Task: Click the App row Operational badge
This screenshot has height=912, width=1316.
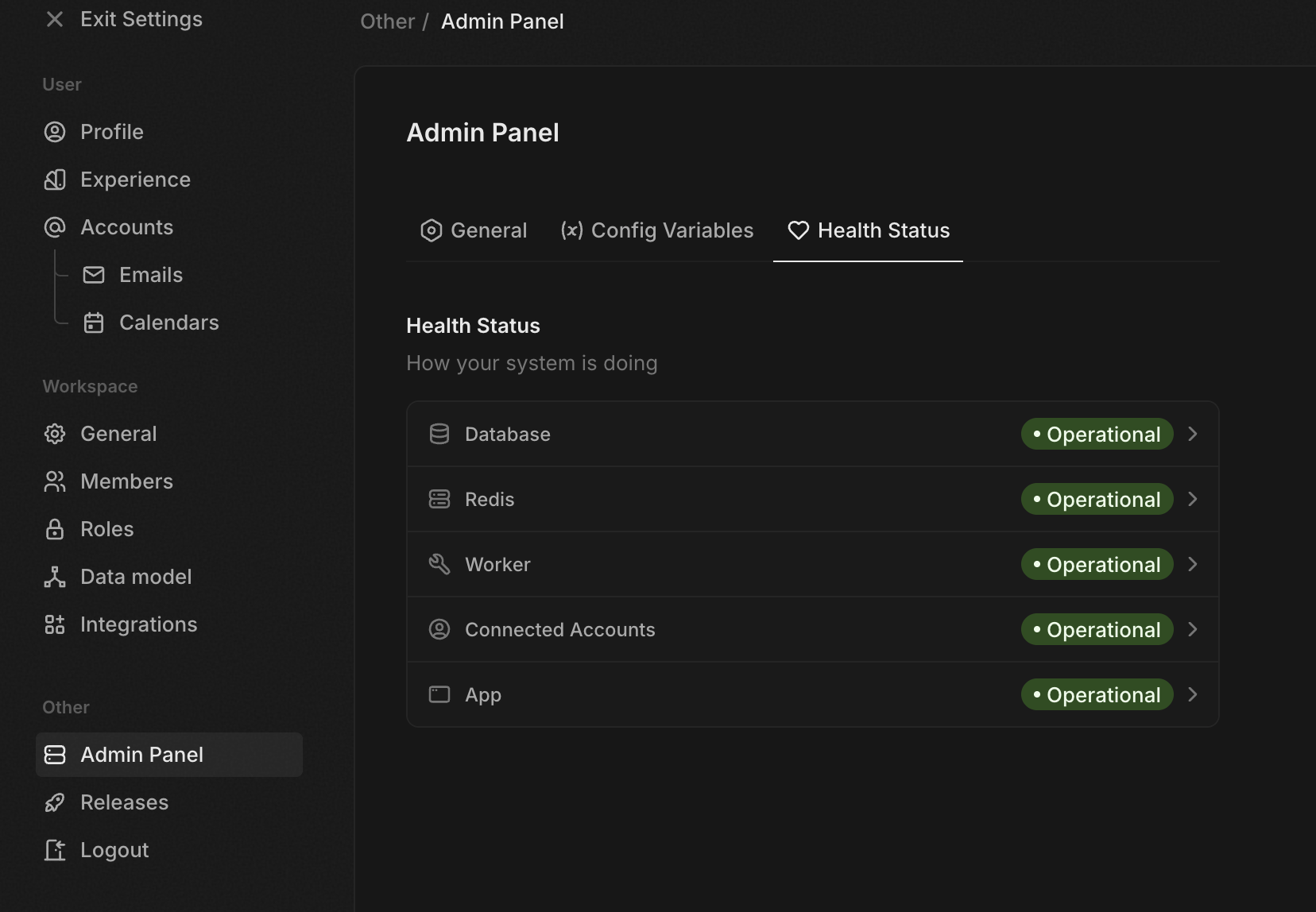Action: click(1097, 694)
